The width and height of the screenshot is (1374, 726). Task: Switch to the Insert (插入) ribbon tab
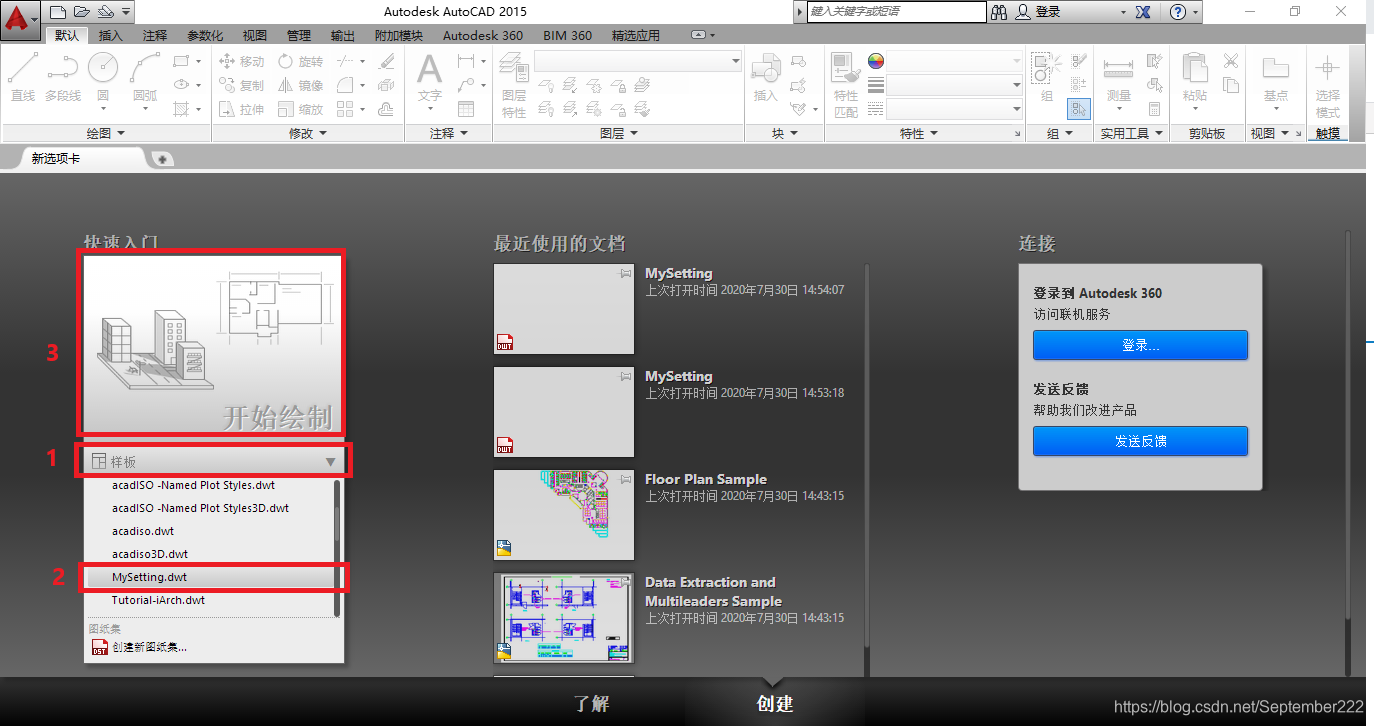click(x=111, y=35)
